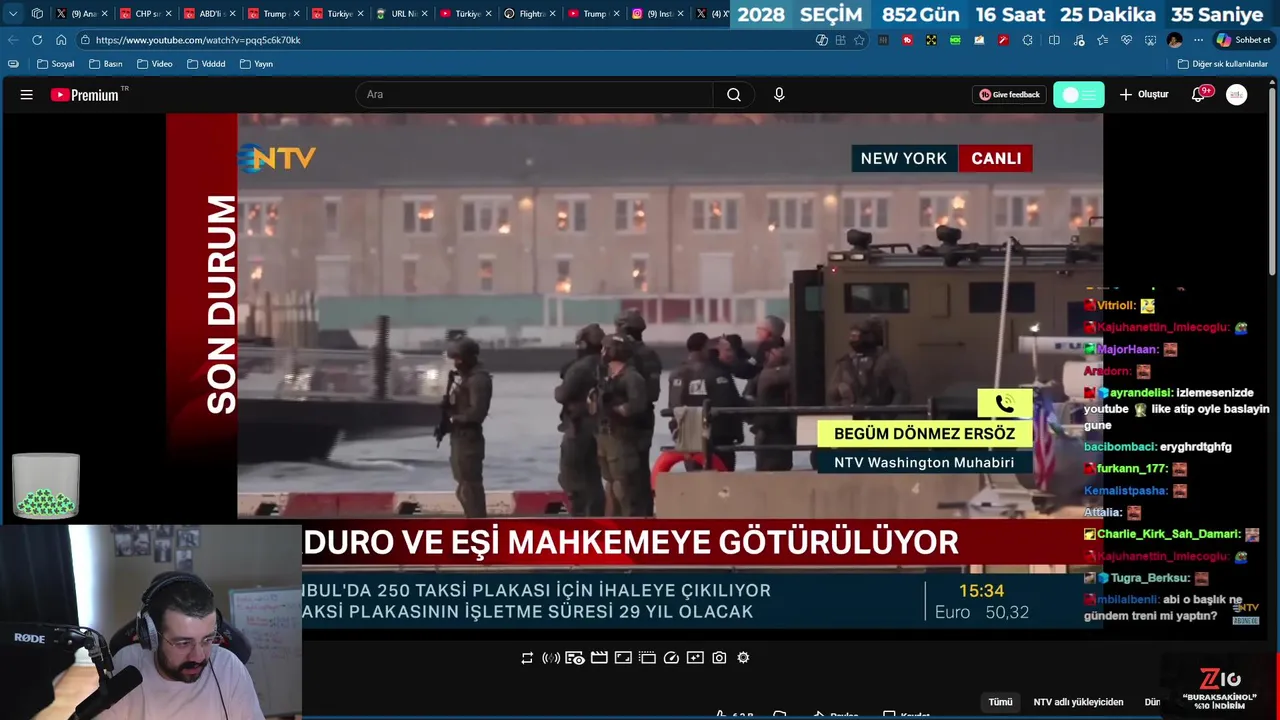Click the playback speed gauge icon
The image size is (1280, 720).
pos(671,658)
